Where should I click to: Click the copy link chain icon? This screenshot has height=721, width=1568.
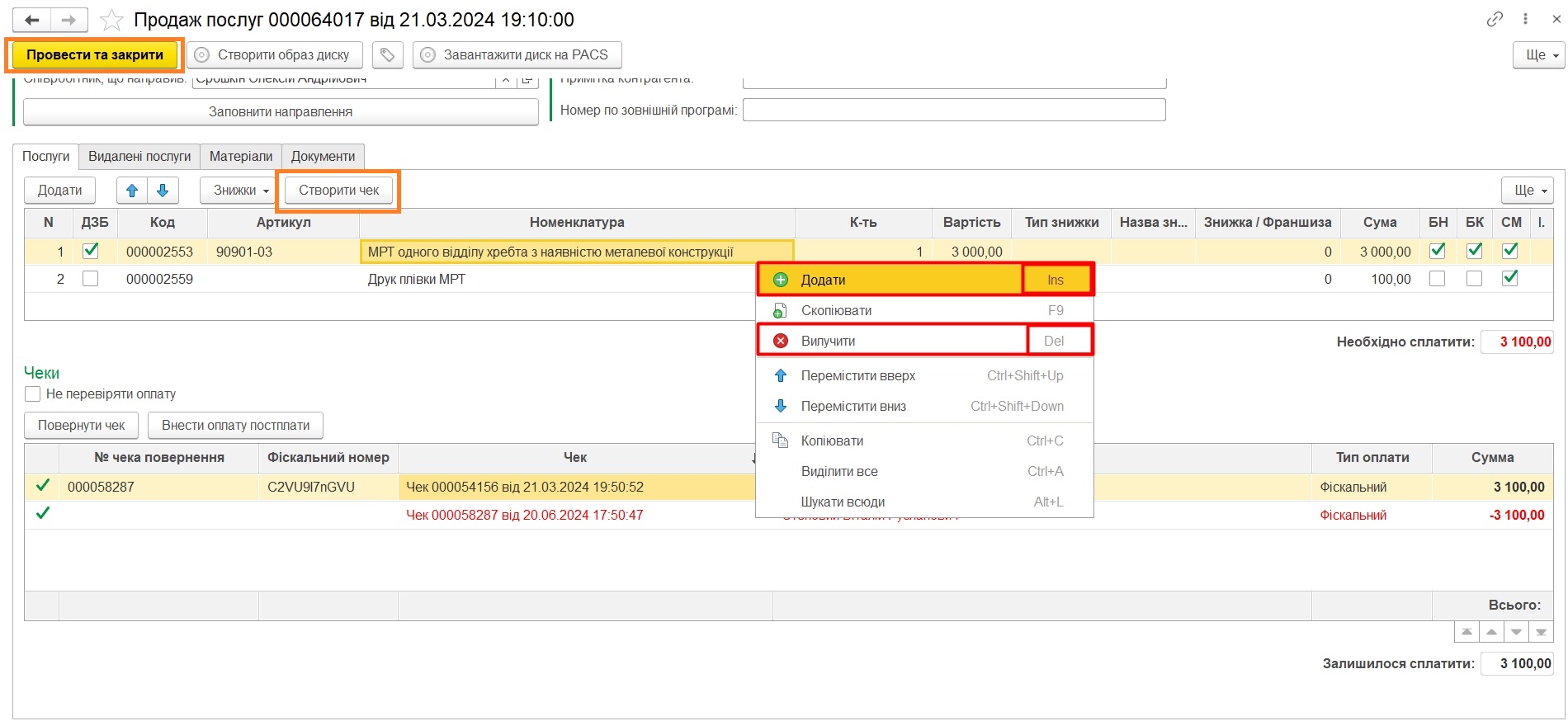point(1495,19)
